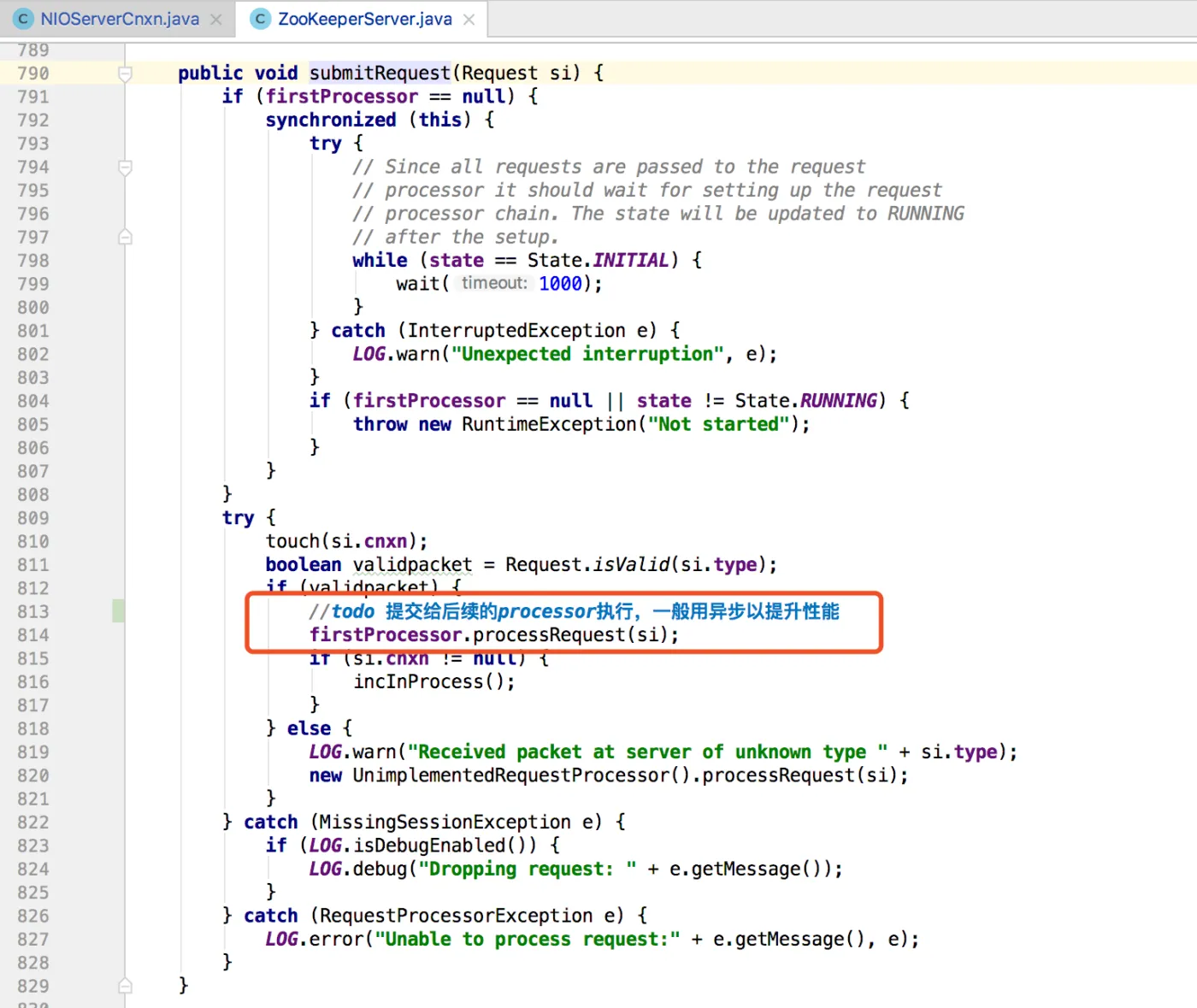This screenshot has width=1197, height=1008.
Task: Click the "Not started" string literal
Action: point(718,424)
